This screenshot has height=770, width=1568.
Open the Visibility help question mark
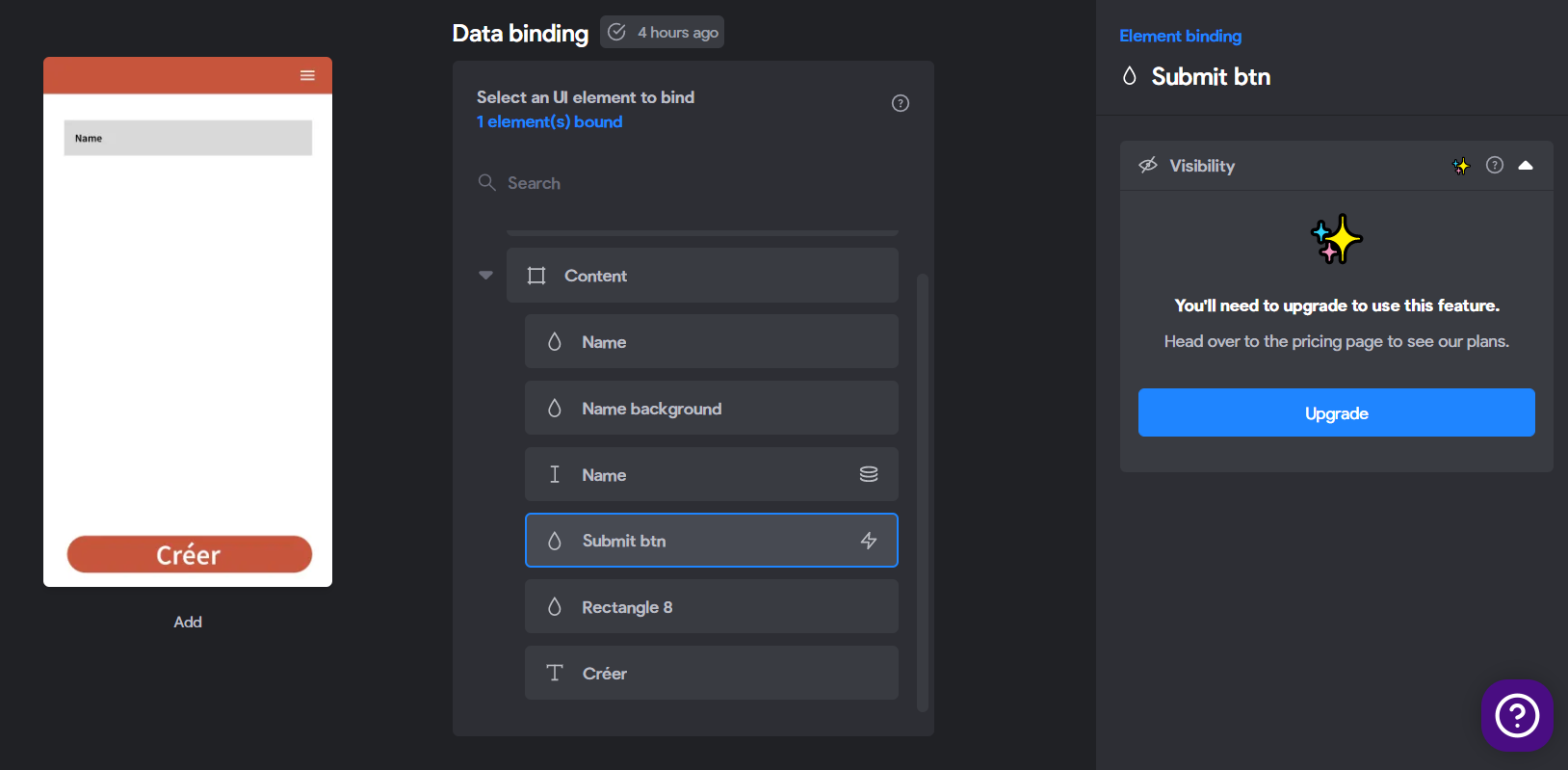1495,165
